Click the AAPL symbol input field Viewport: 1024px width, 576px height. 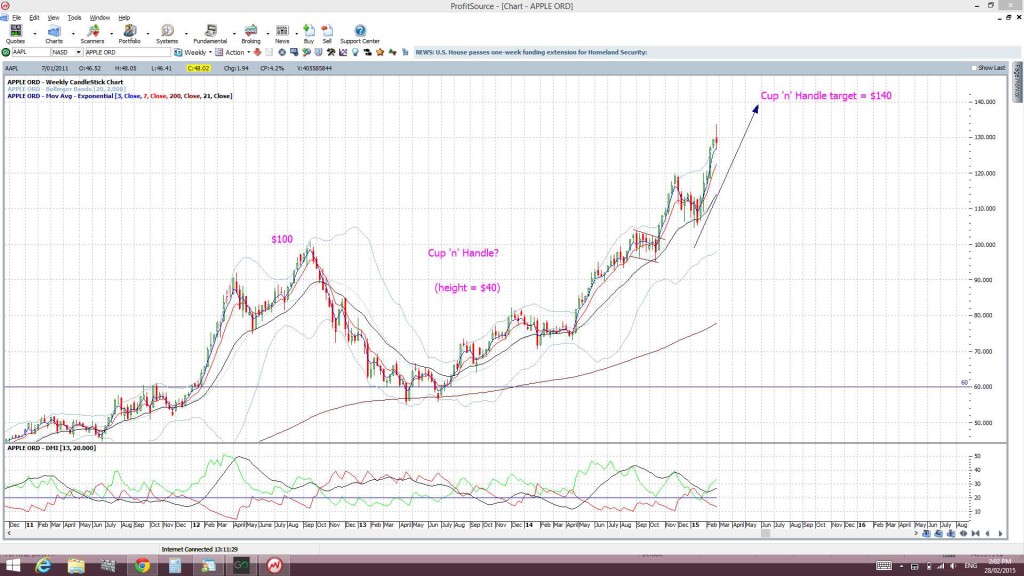[x=31, y=52]
